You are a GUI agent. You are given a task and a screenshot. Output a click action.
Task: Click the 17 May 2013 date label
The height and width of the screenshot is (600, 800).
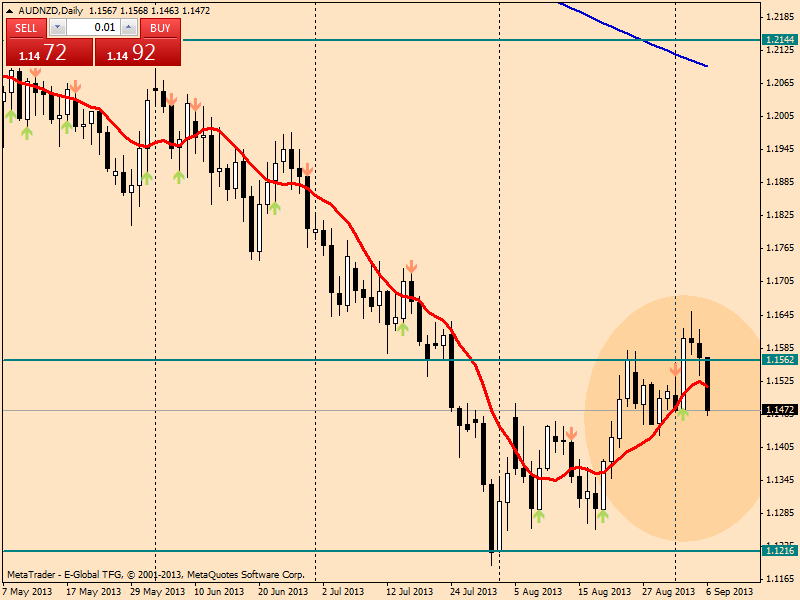[94, 592]
